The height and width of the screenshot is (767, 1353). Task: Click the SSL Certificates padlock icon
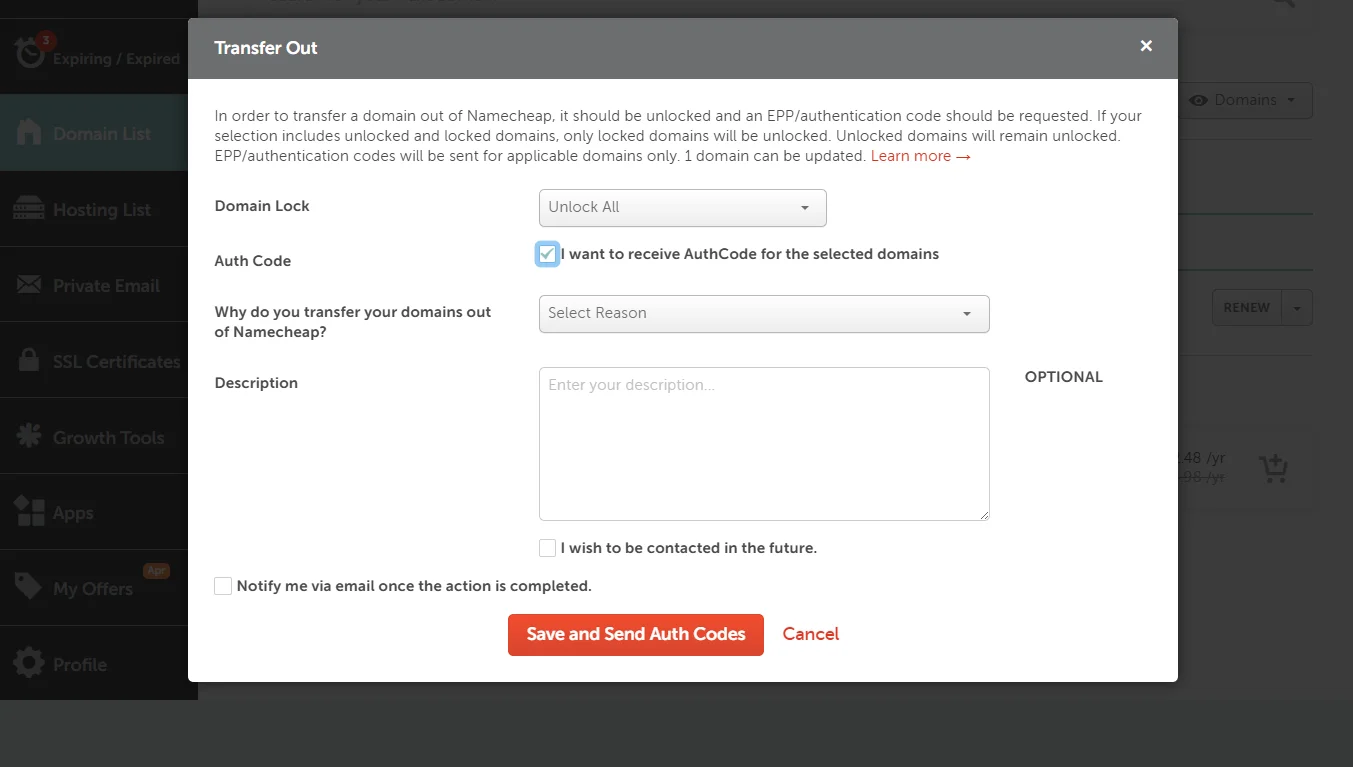pyautogui.click(x=30, y=360)
